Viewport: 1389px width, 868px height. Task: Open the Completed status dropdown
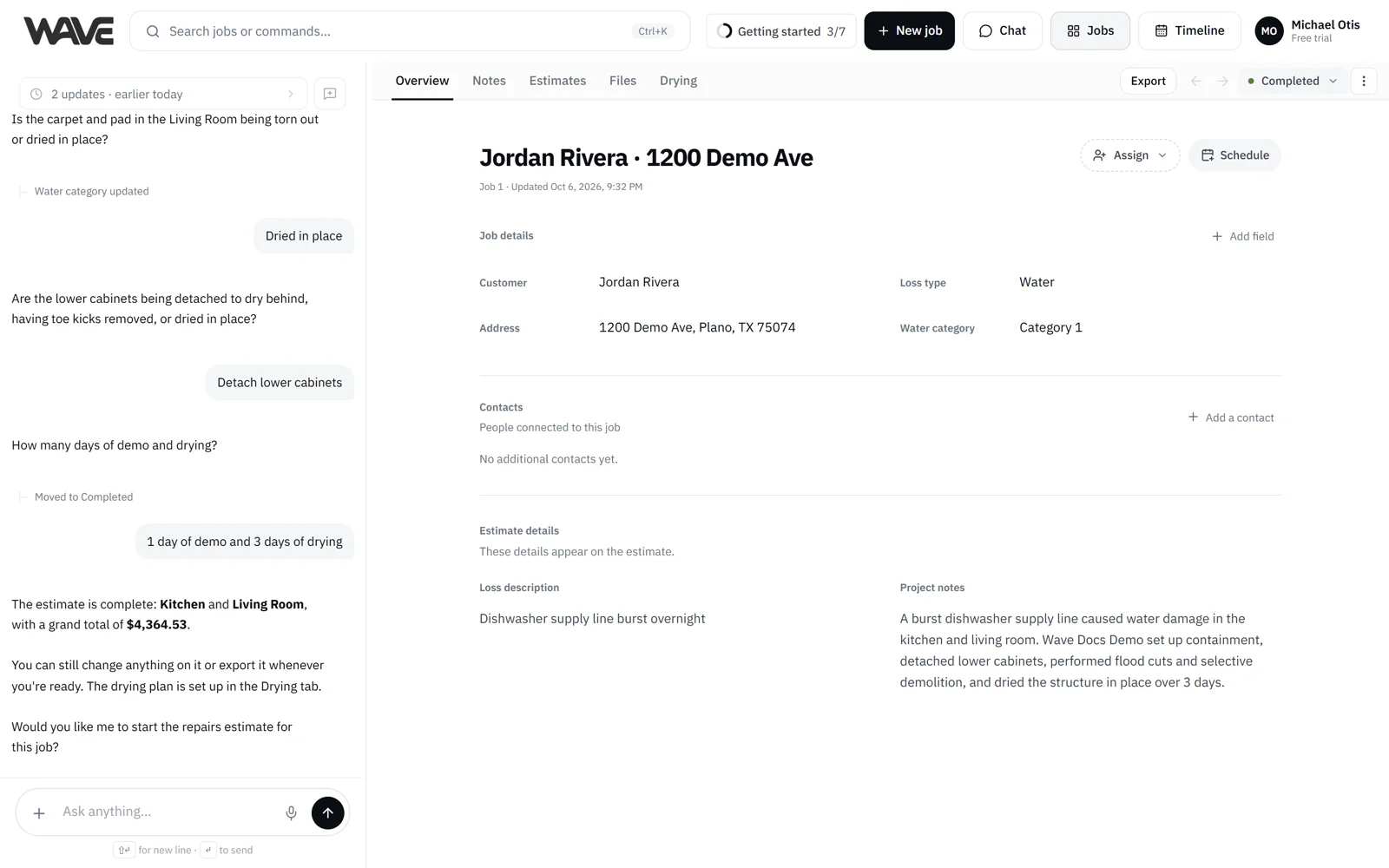coord(1293,81)
